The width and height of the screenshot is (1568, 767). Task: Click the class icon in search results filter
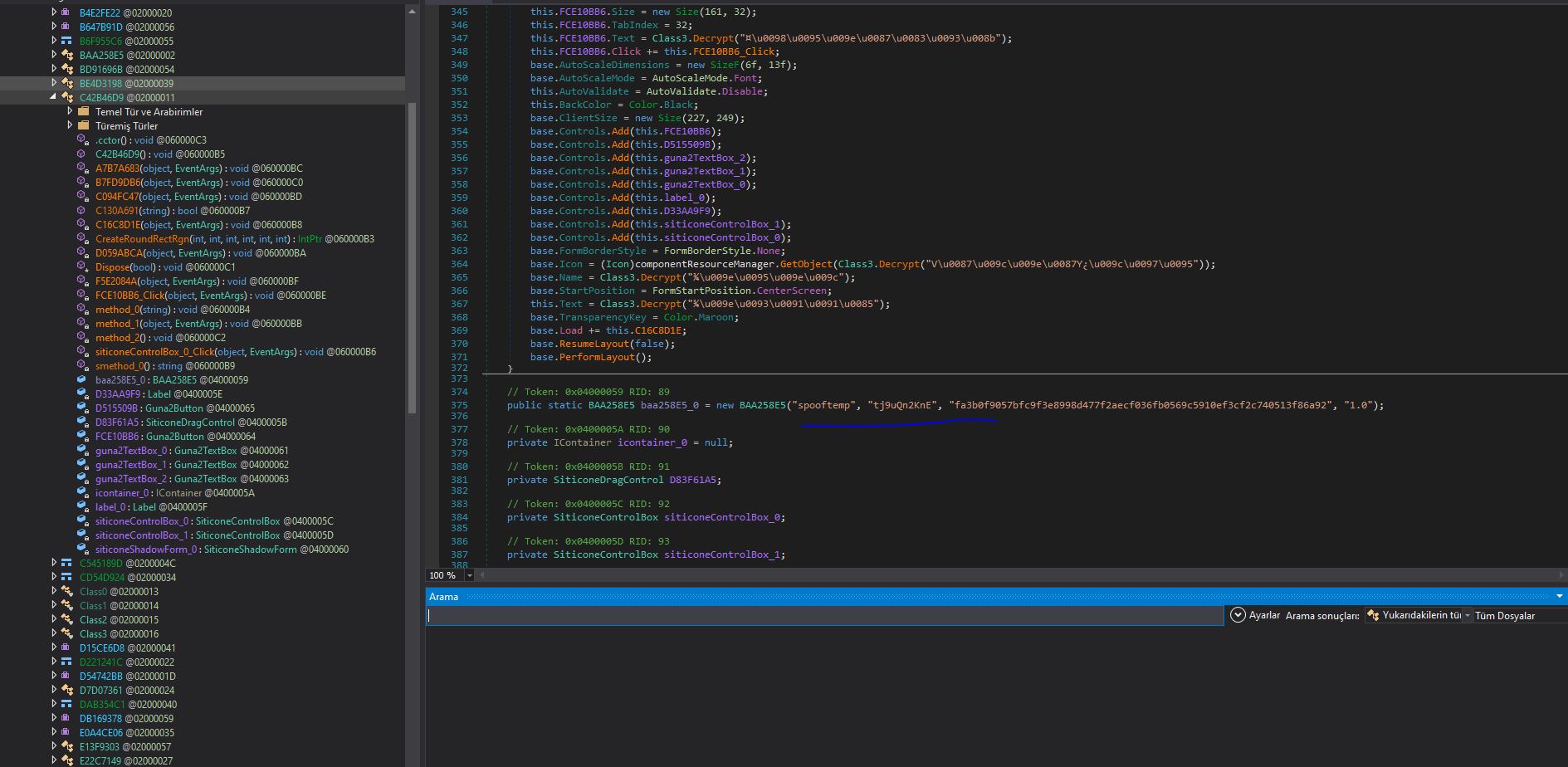coord(1373,615)
